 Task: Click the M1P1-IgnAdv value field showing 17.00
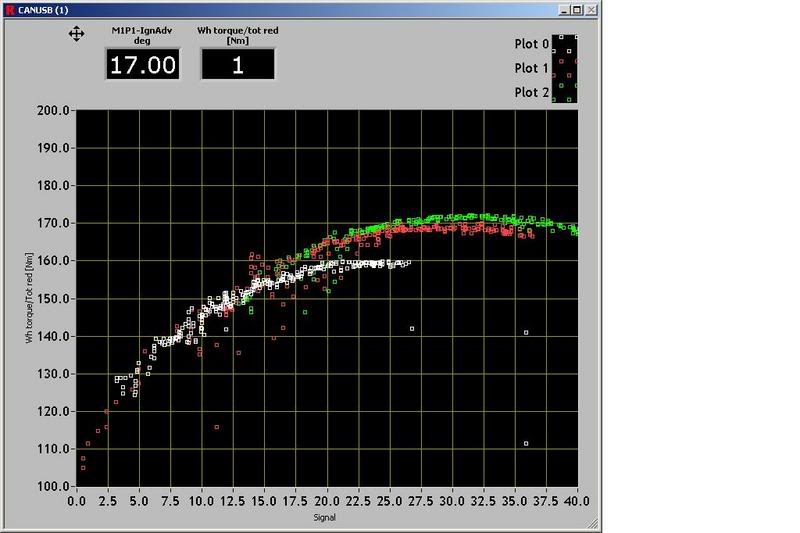coord(143,66)
